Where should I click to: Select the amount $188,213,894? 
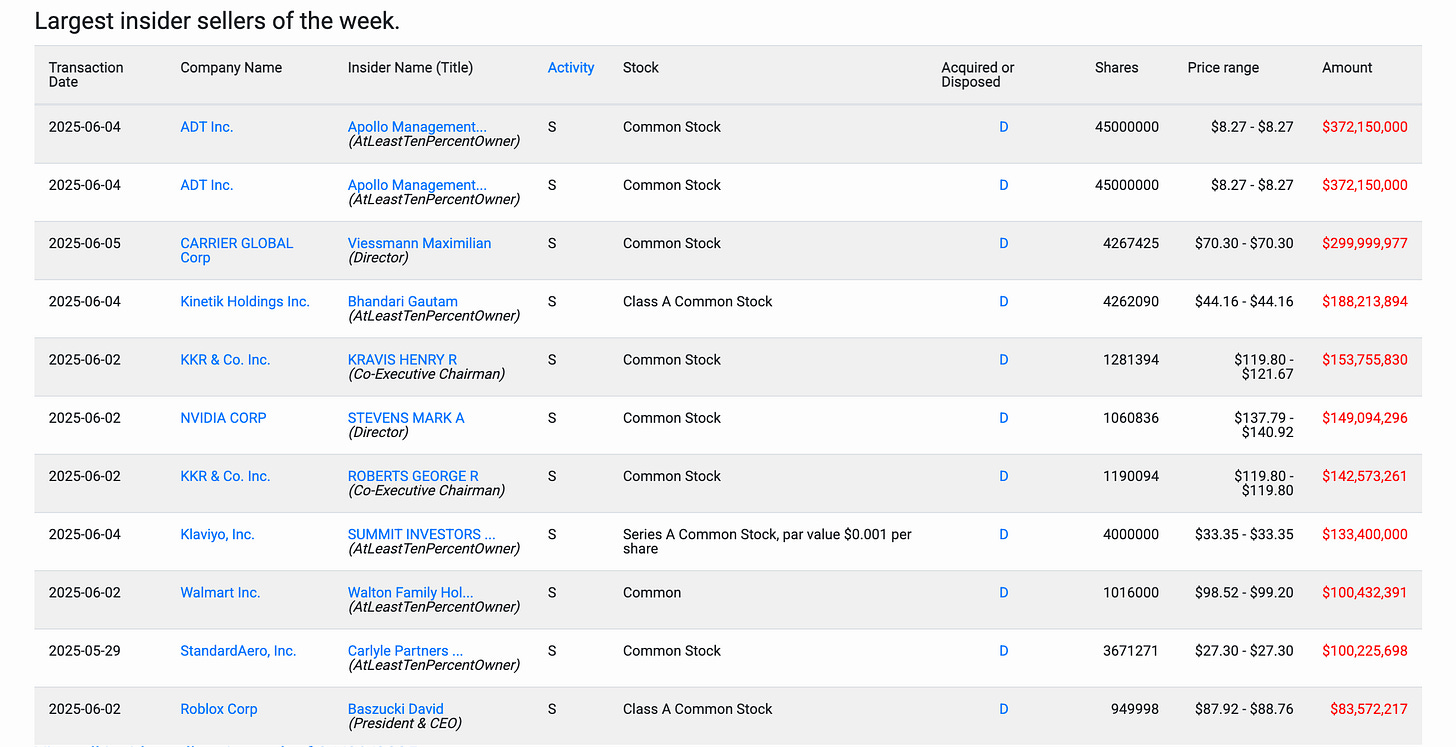1364,301
